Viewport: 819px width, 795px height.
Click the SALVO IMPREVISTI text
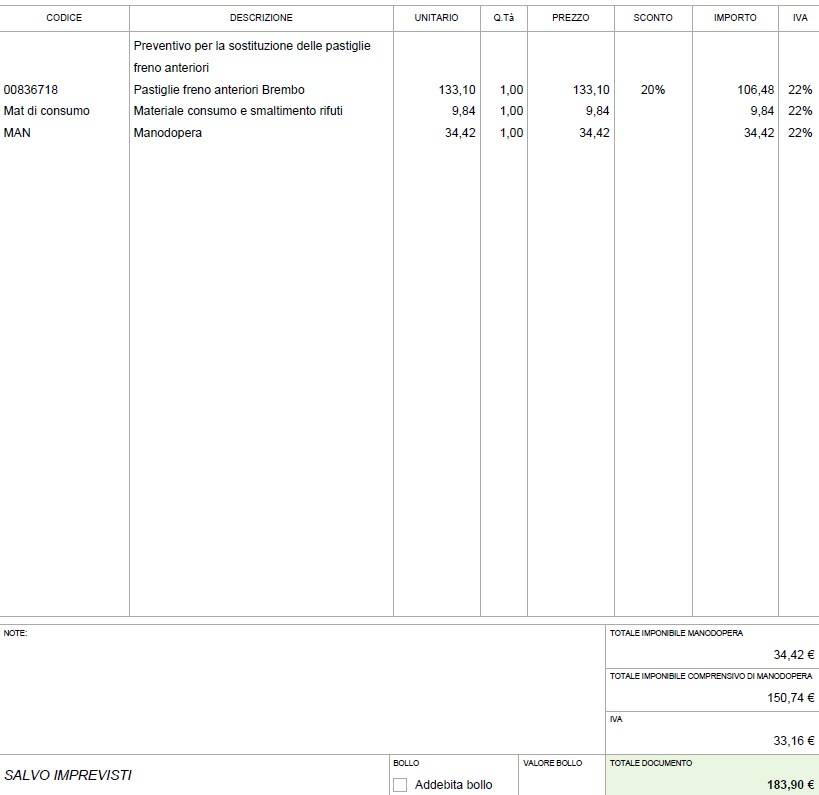(68, 775)
